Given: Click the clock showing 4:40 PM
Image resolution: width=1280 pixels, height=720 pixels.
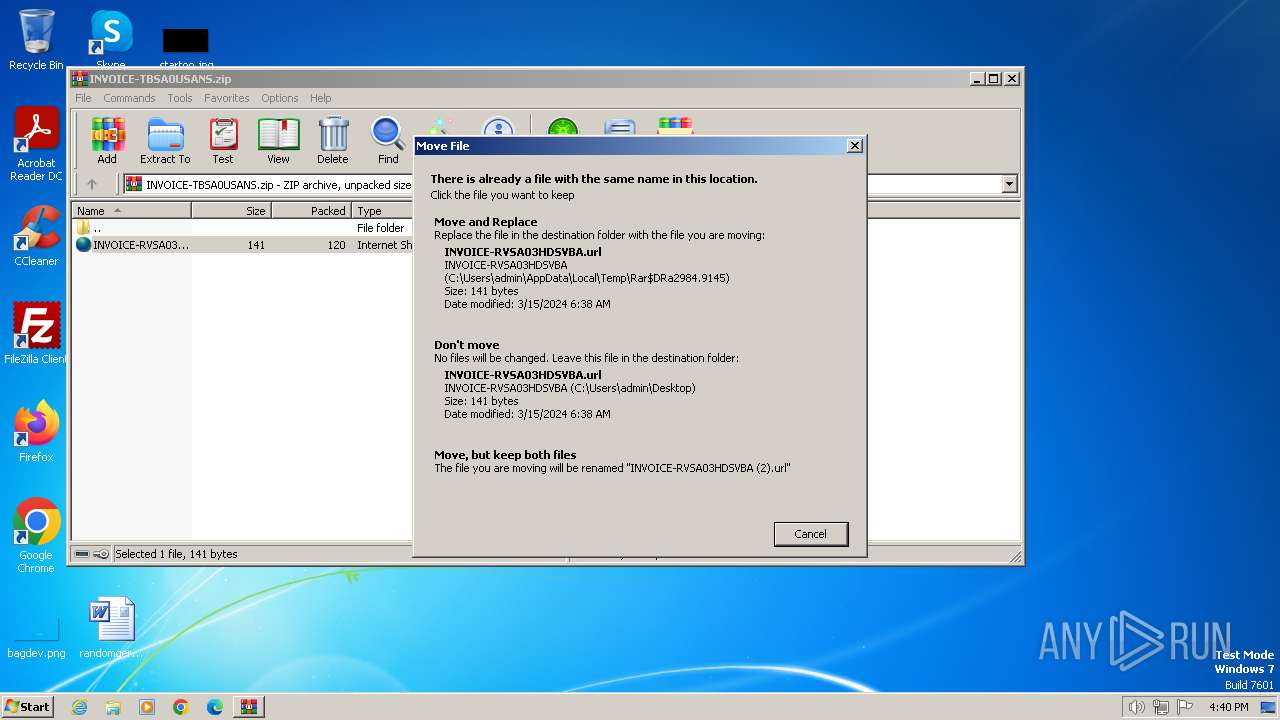Looking at the screenshot, I should (x=1228, y=707).
